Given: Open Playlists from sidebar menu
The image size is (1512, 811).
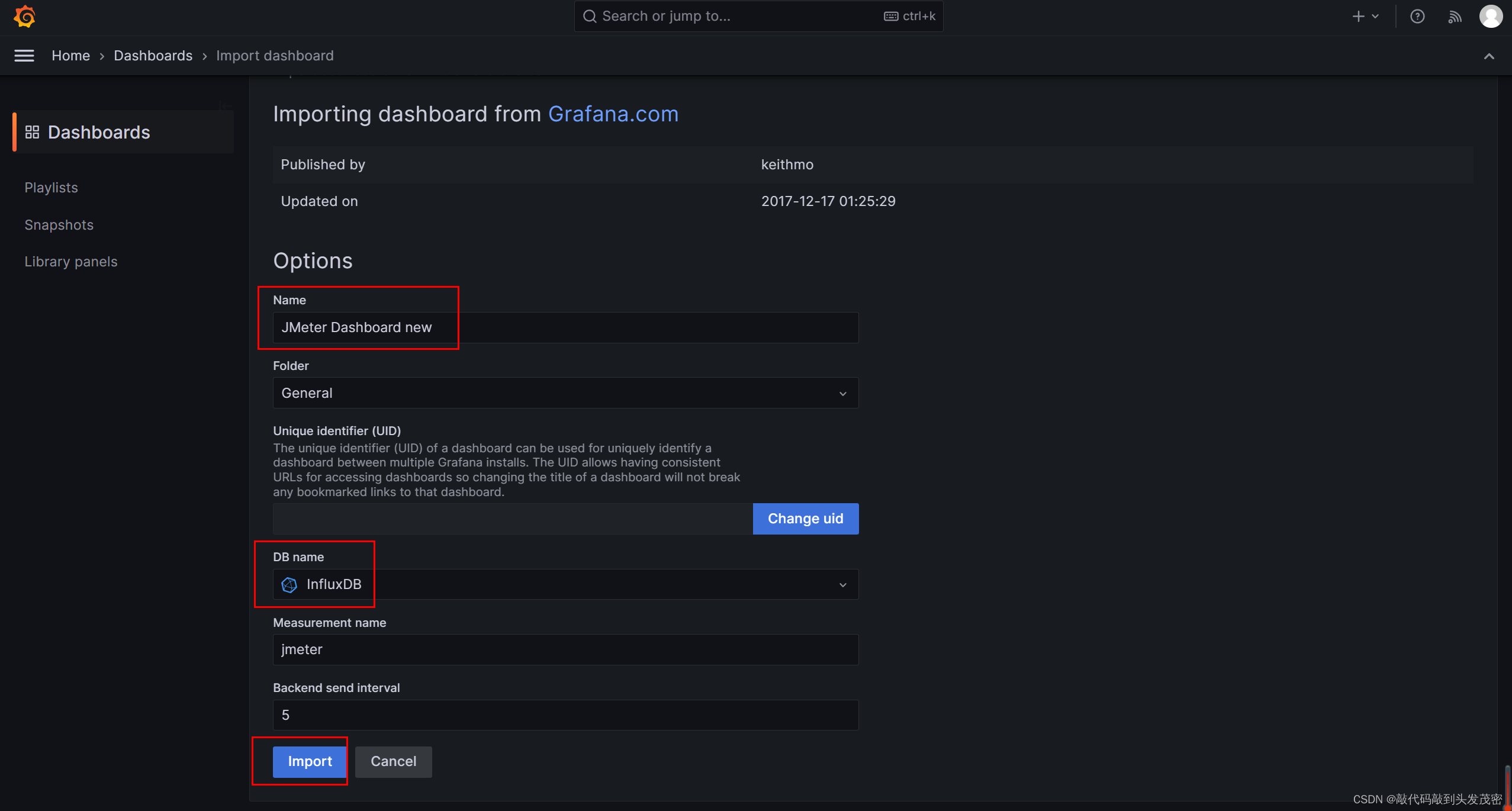Looking at the screenshot, I should pyautogui.click(x=50, y=187).
